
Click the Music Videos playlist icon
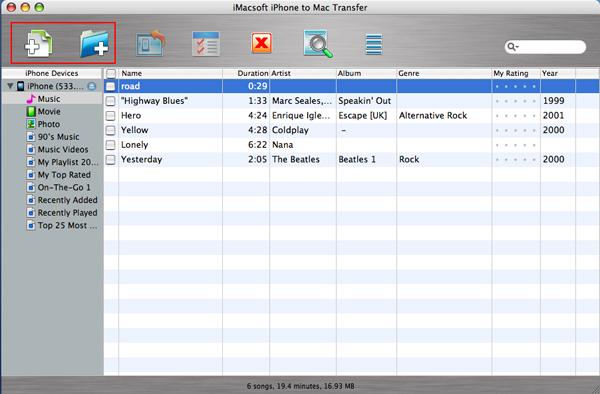point(31,149)
